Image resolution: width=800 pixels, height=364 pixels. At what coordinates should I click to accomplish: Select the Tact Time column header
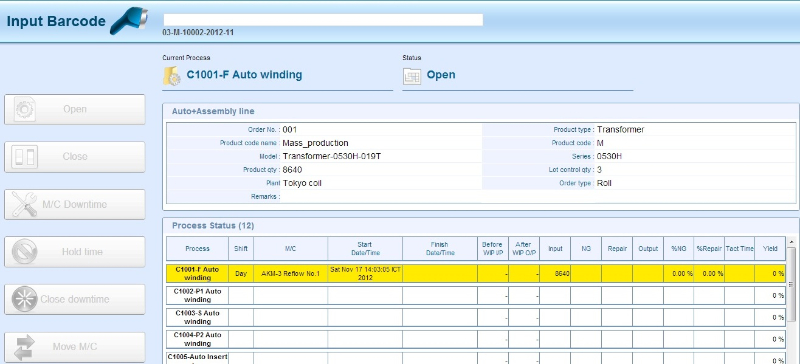(x=740, y=249)
